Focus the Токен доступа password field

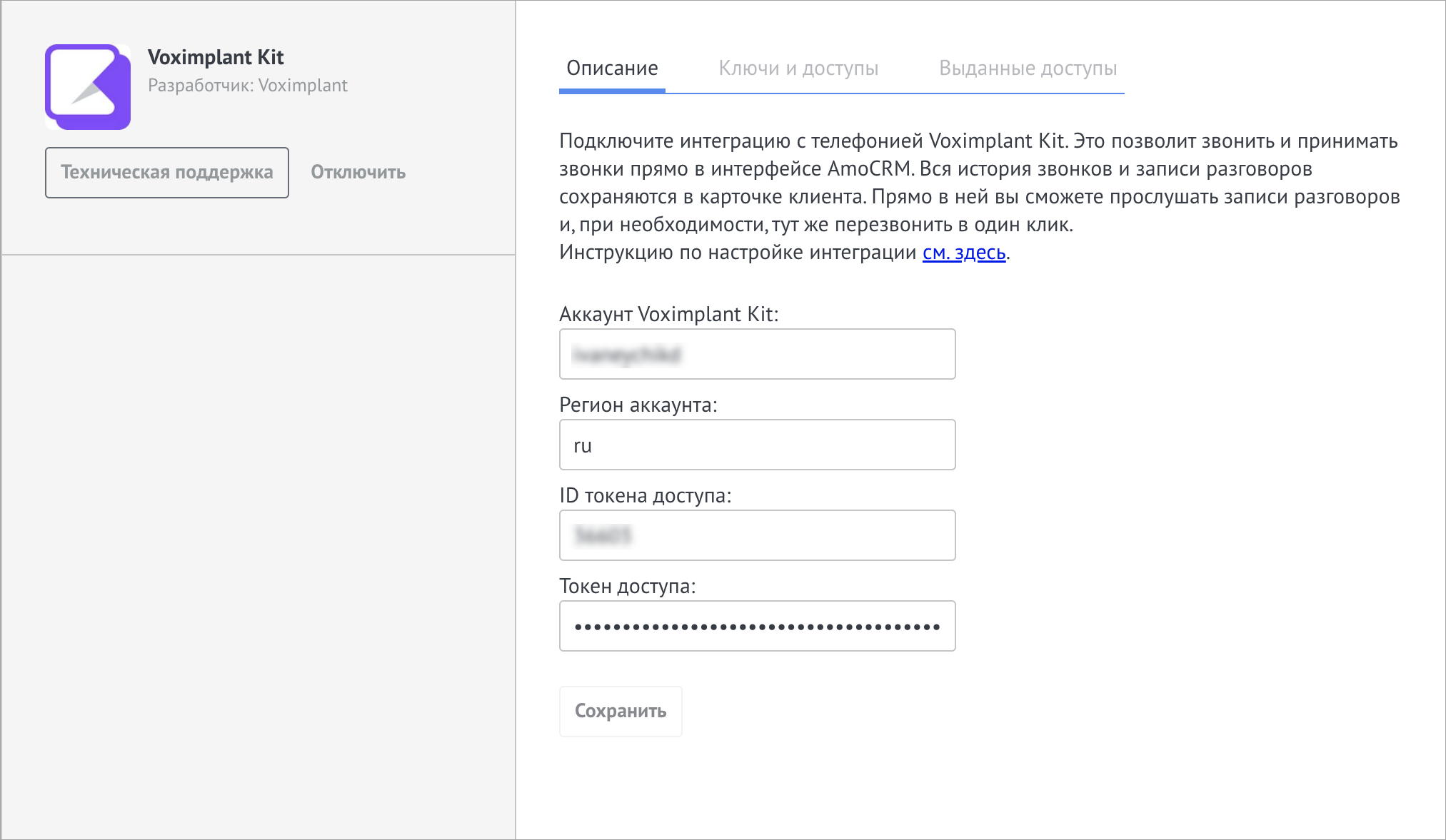758,626
